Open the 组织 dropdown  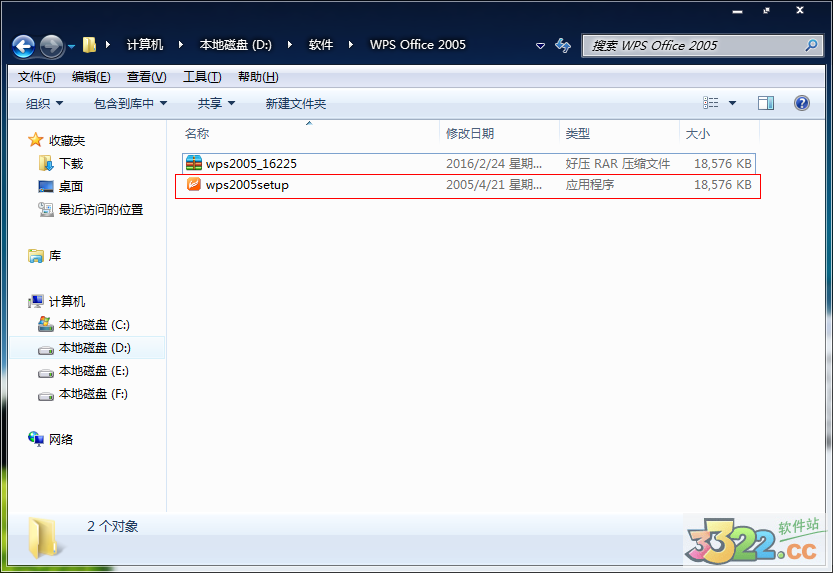pyautogui.click(x=44, y=104)
